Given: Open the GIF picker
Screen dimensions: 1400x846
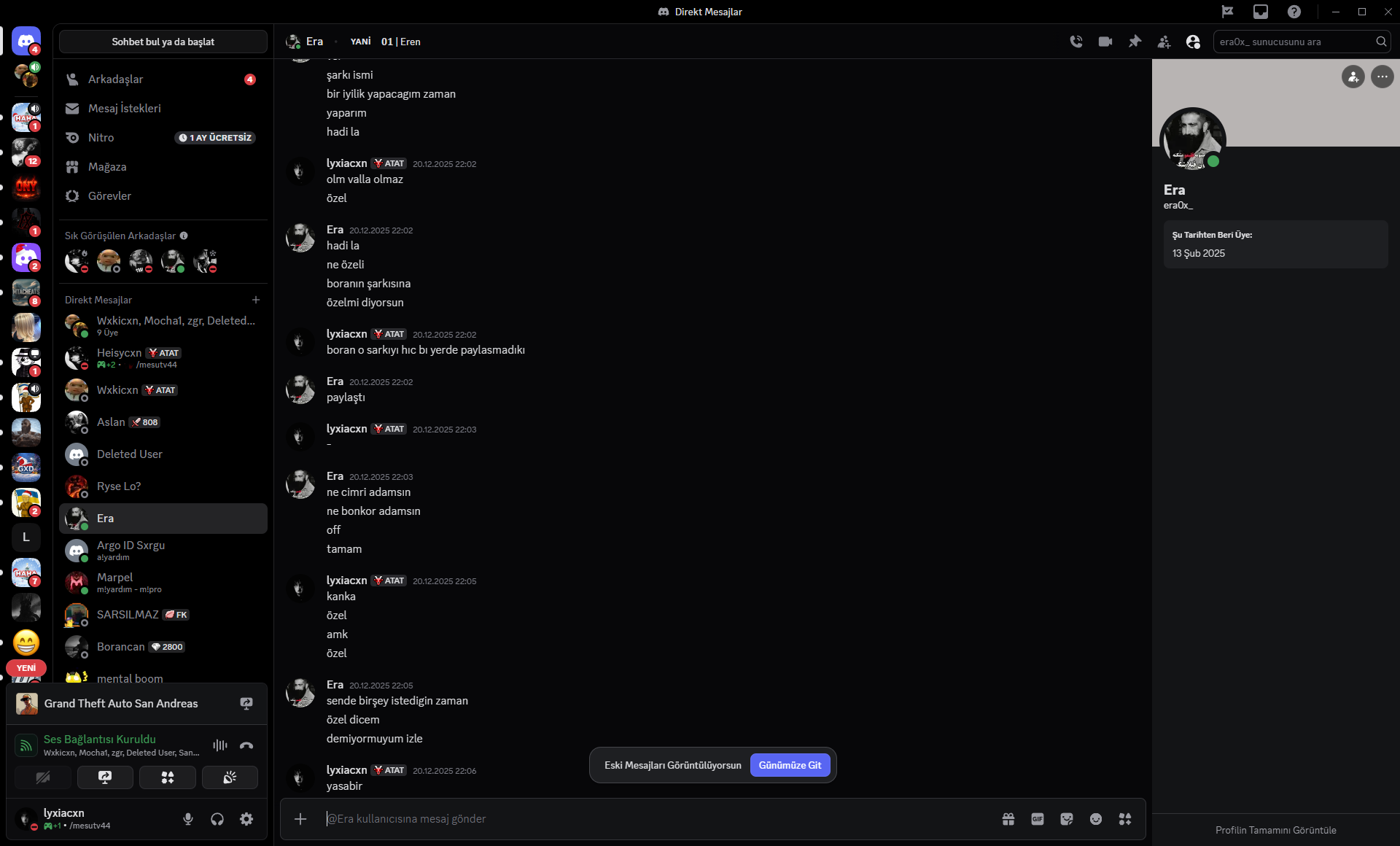Looking at the screenshot, I should point(1038,819).
